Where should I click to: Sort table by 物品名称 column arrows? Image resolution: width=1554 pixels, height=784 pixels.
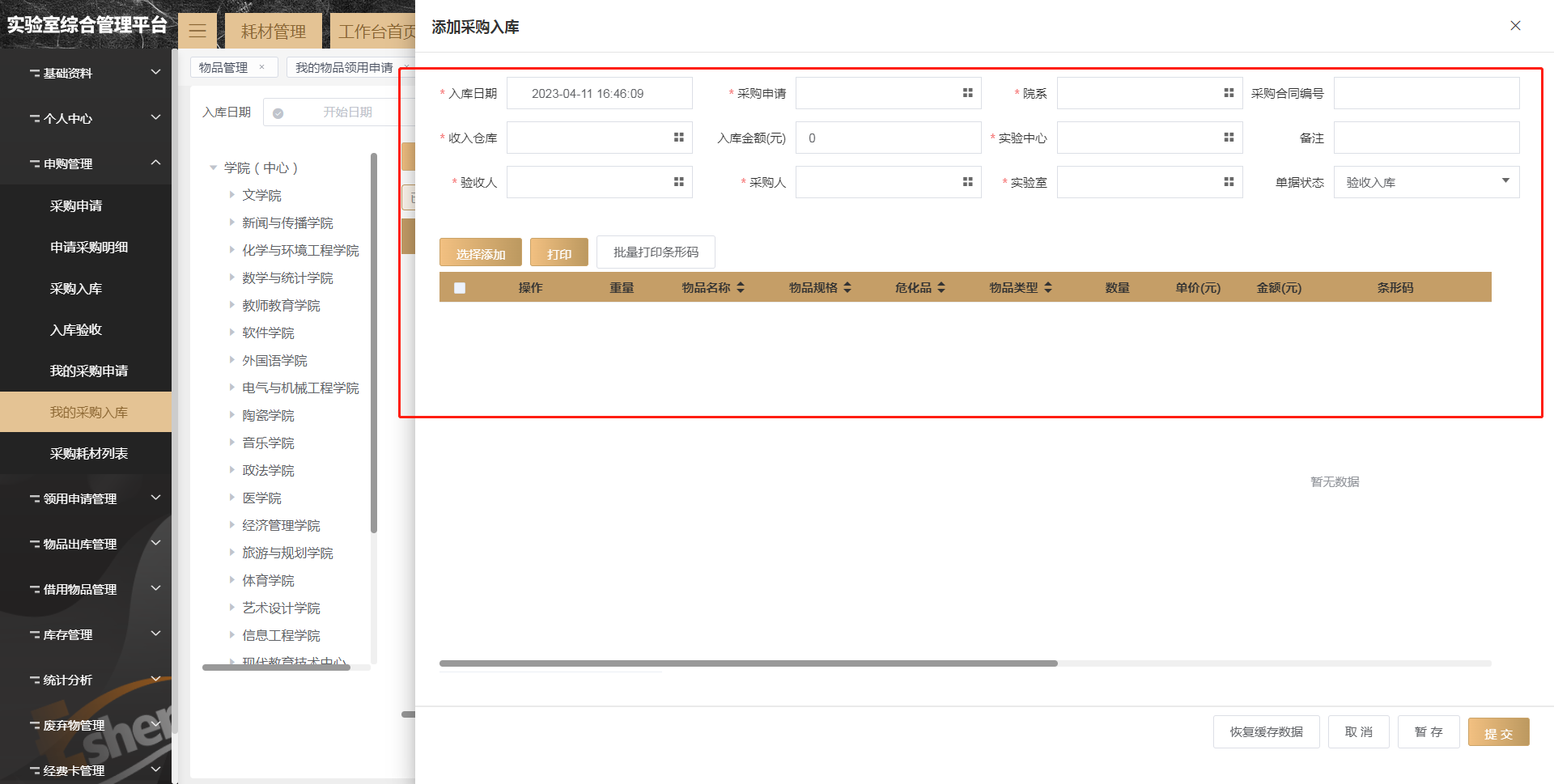click(741, 287)
